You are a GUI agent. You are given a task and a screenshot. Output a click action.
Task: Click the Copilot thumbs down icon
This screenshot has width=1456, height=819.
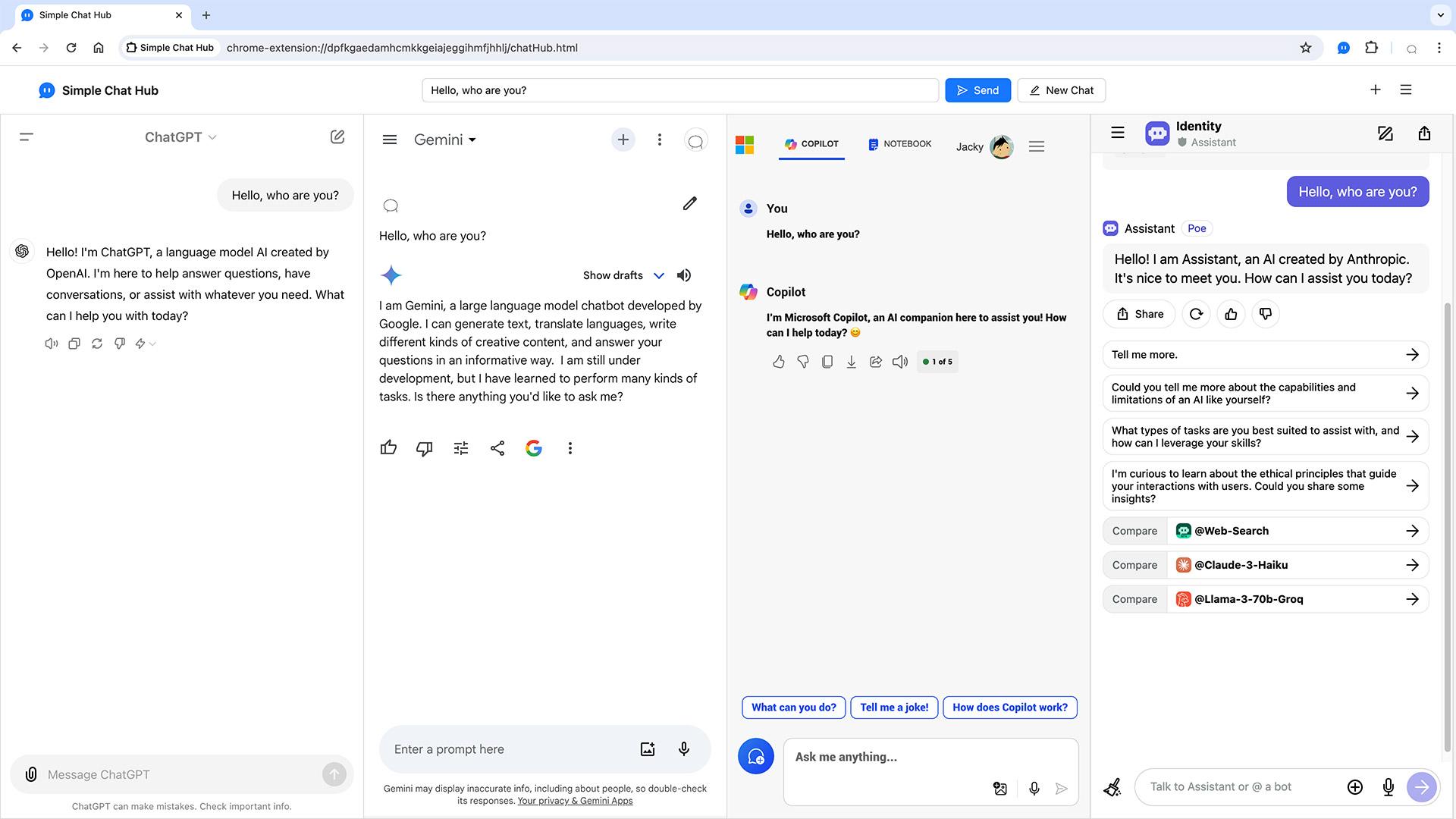(x=802, y=361)
